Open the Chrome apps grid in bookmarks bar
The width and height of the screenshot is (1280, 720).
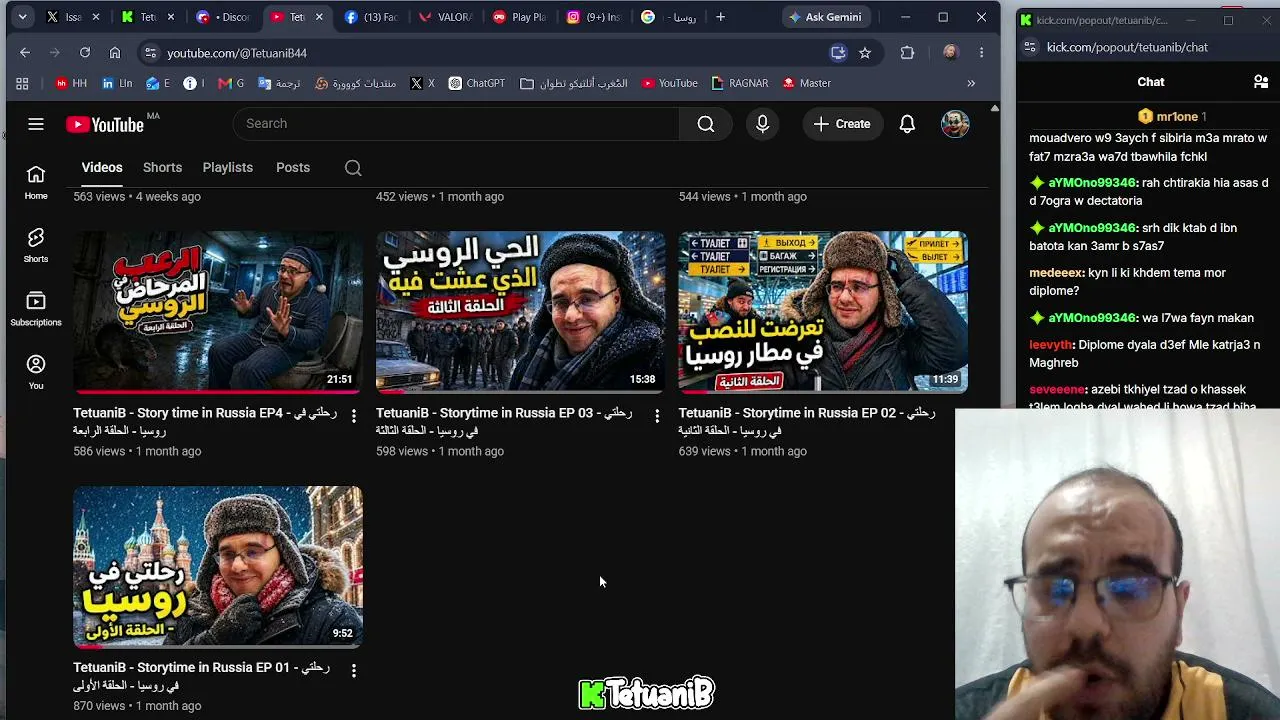(22, 83)
